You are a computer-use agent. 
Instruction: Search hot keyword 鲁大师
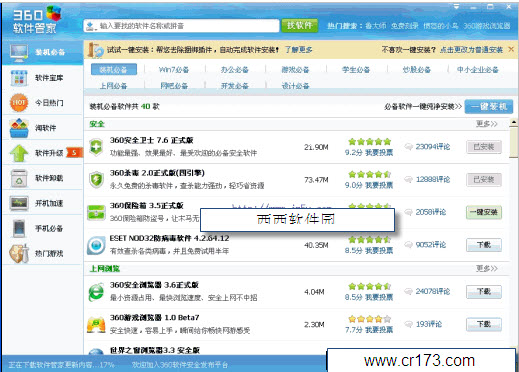pos(375,26)
